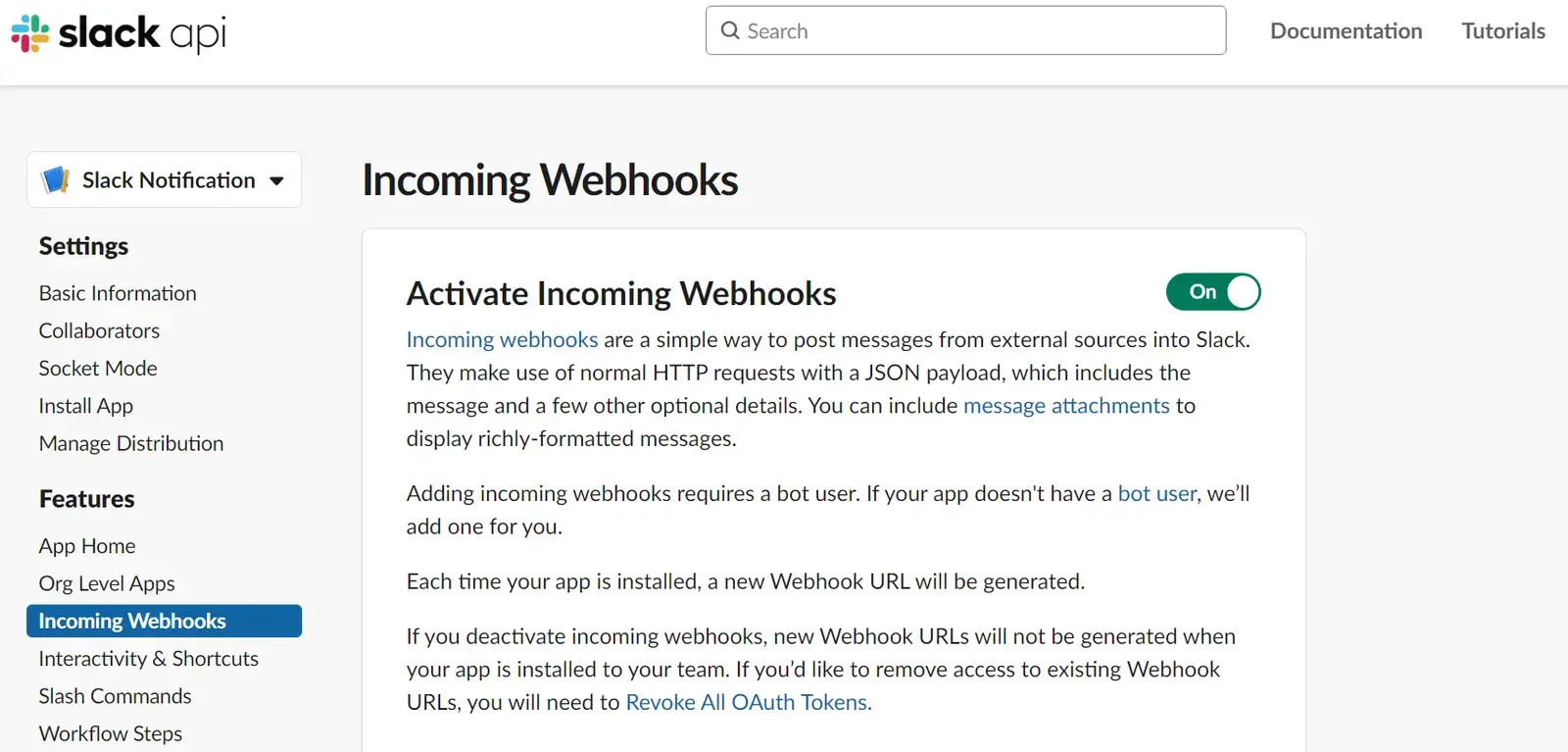Viewport: 1568px width, 752px height.
Task: Go to Collaborators settings
Action: pyautogui.click(x=99, y=330)
